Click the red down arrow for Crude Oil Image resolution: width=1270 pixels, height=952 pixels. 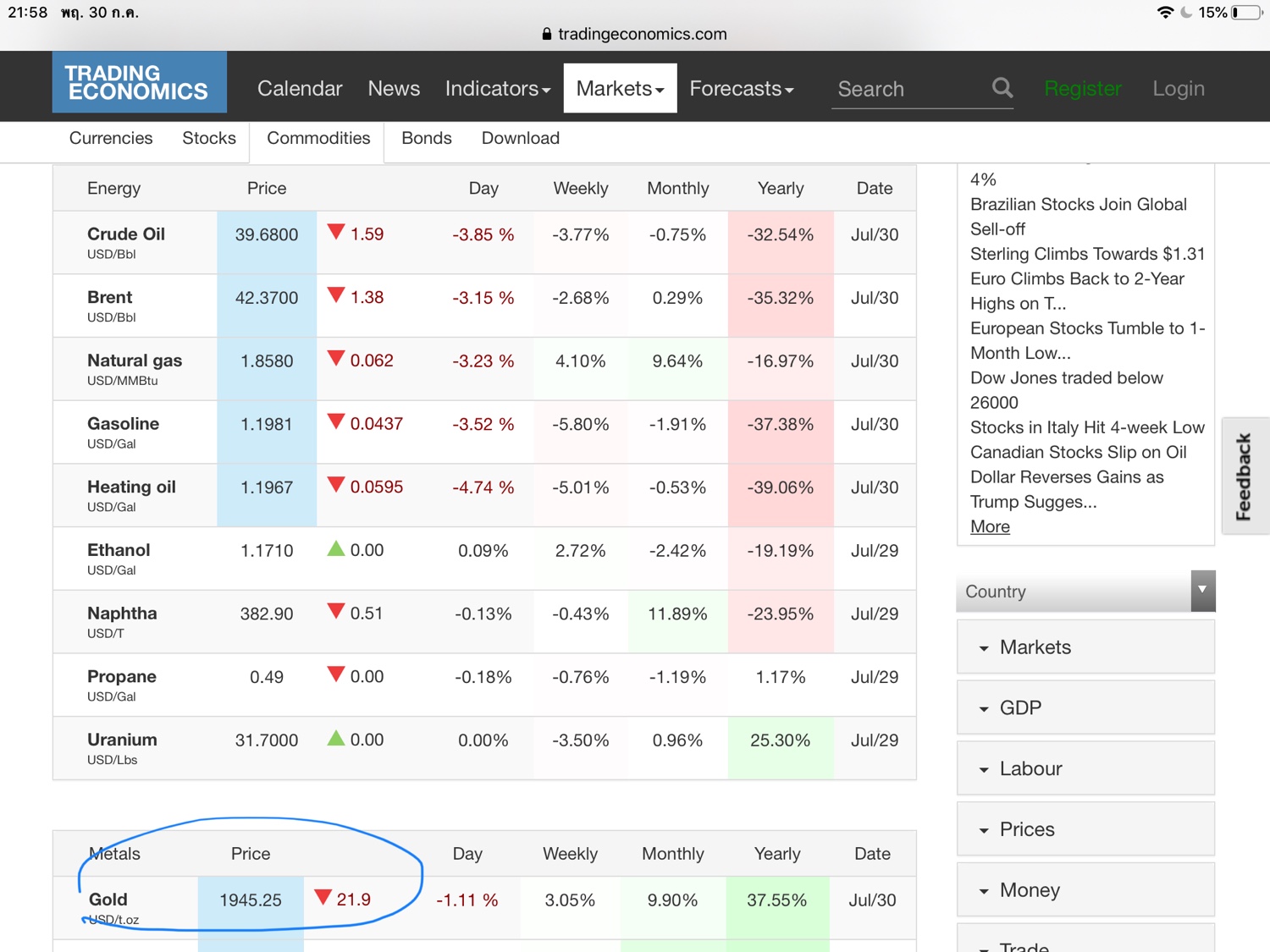pyautogui.click(x=336, y=233)
